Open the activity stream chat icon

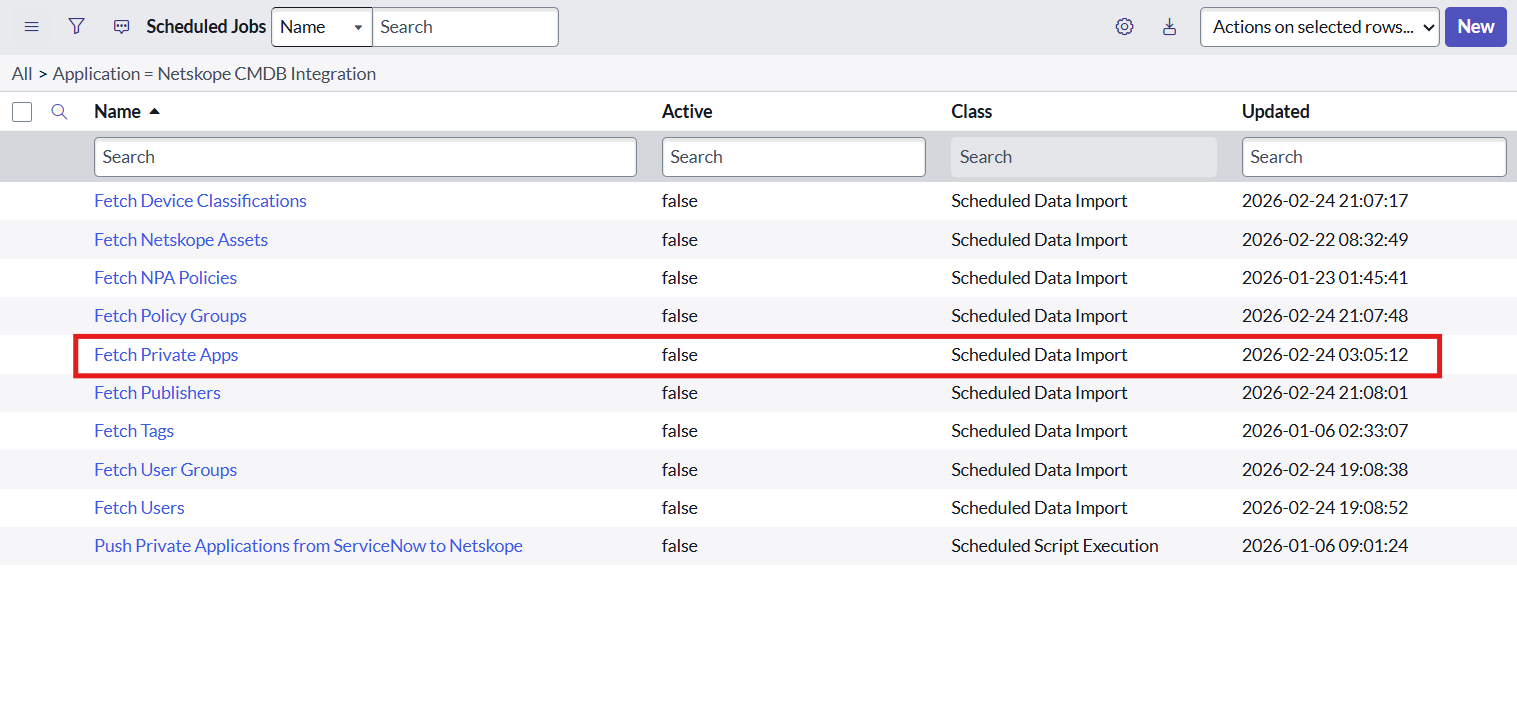click(121, 27)
